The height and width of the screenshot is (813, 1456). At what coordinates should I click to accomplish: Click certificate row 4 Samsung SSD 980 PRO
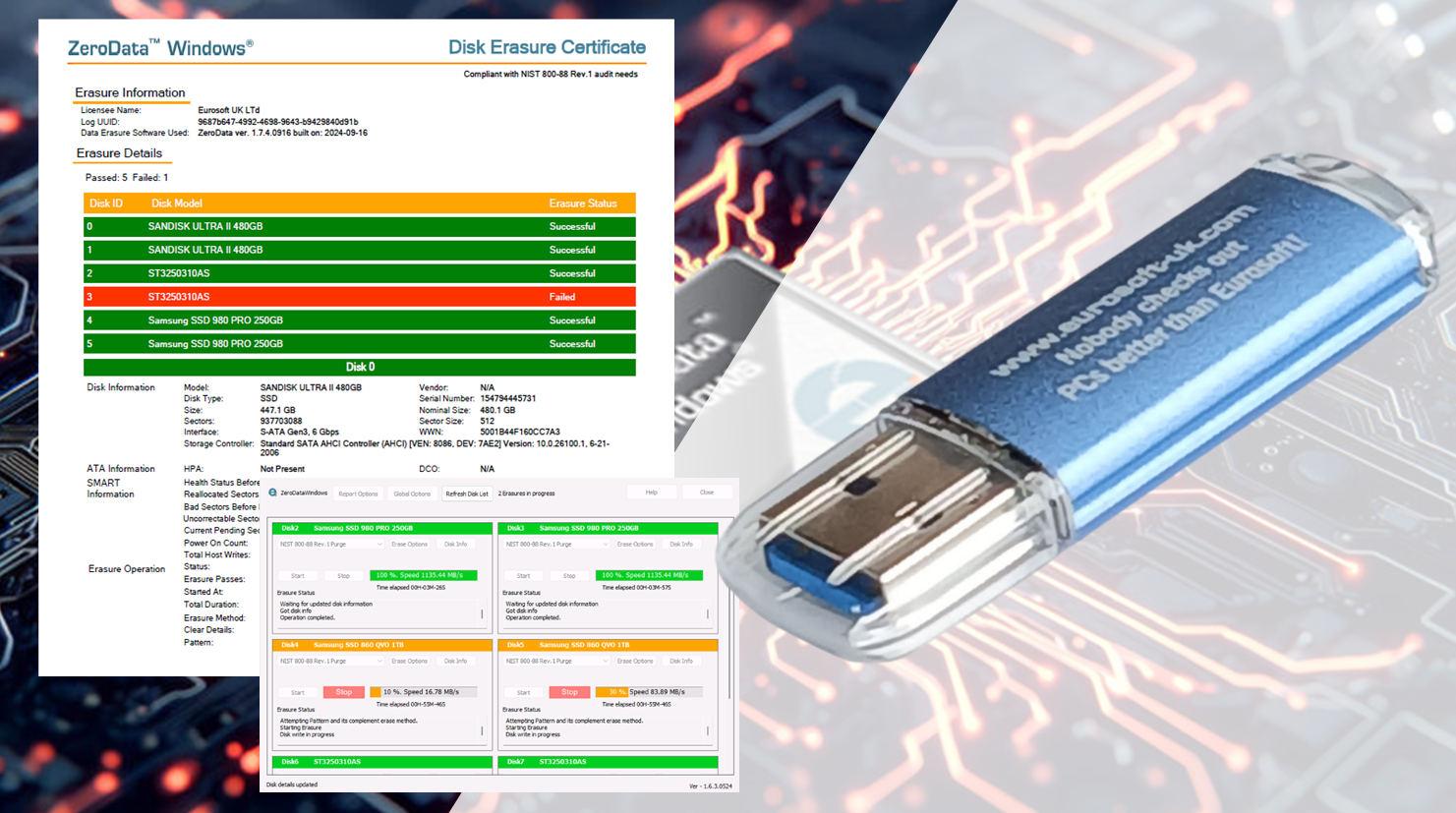(360, 320)
